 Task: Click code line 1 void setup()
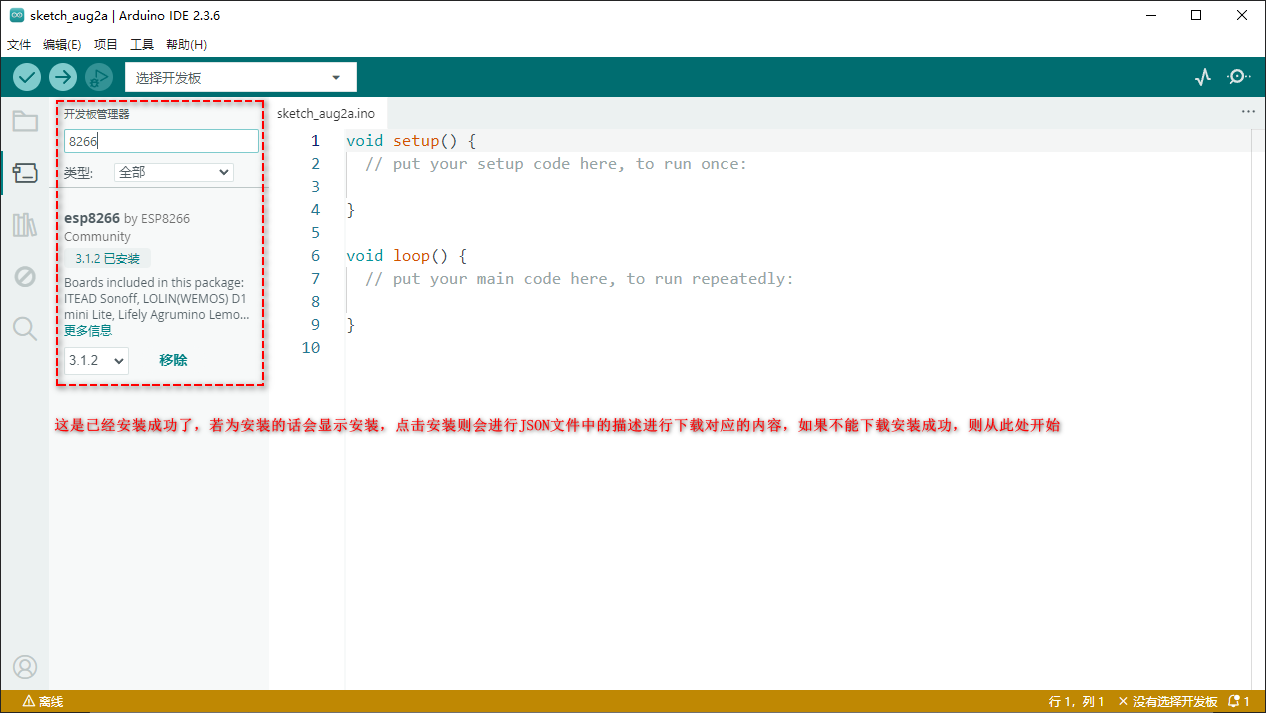point(412,141)
